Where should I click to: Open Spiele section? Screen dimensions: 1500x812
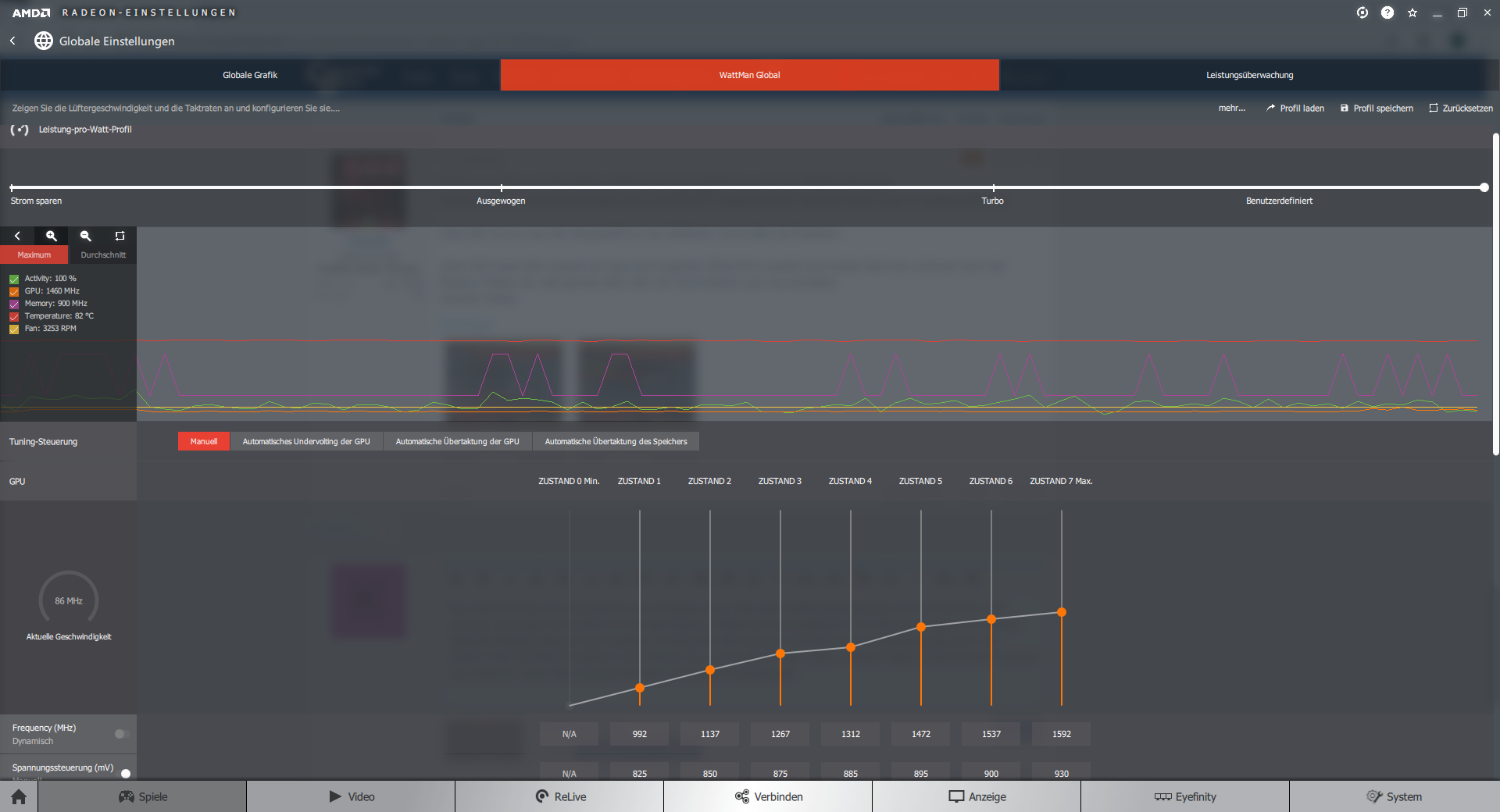142,796
